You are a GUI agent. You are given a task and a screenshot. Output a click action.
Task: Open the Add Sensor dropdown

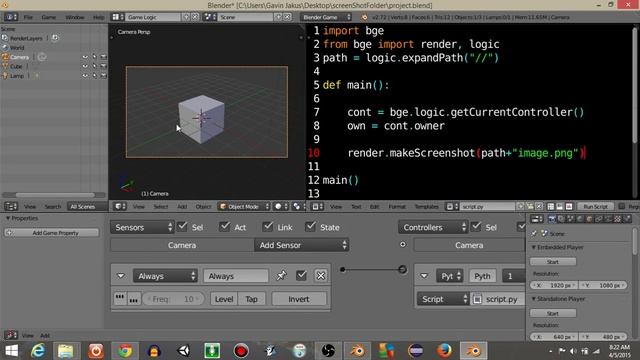[x=302, y=245]
